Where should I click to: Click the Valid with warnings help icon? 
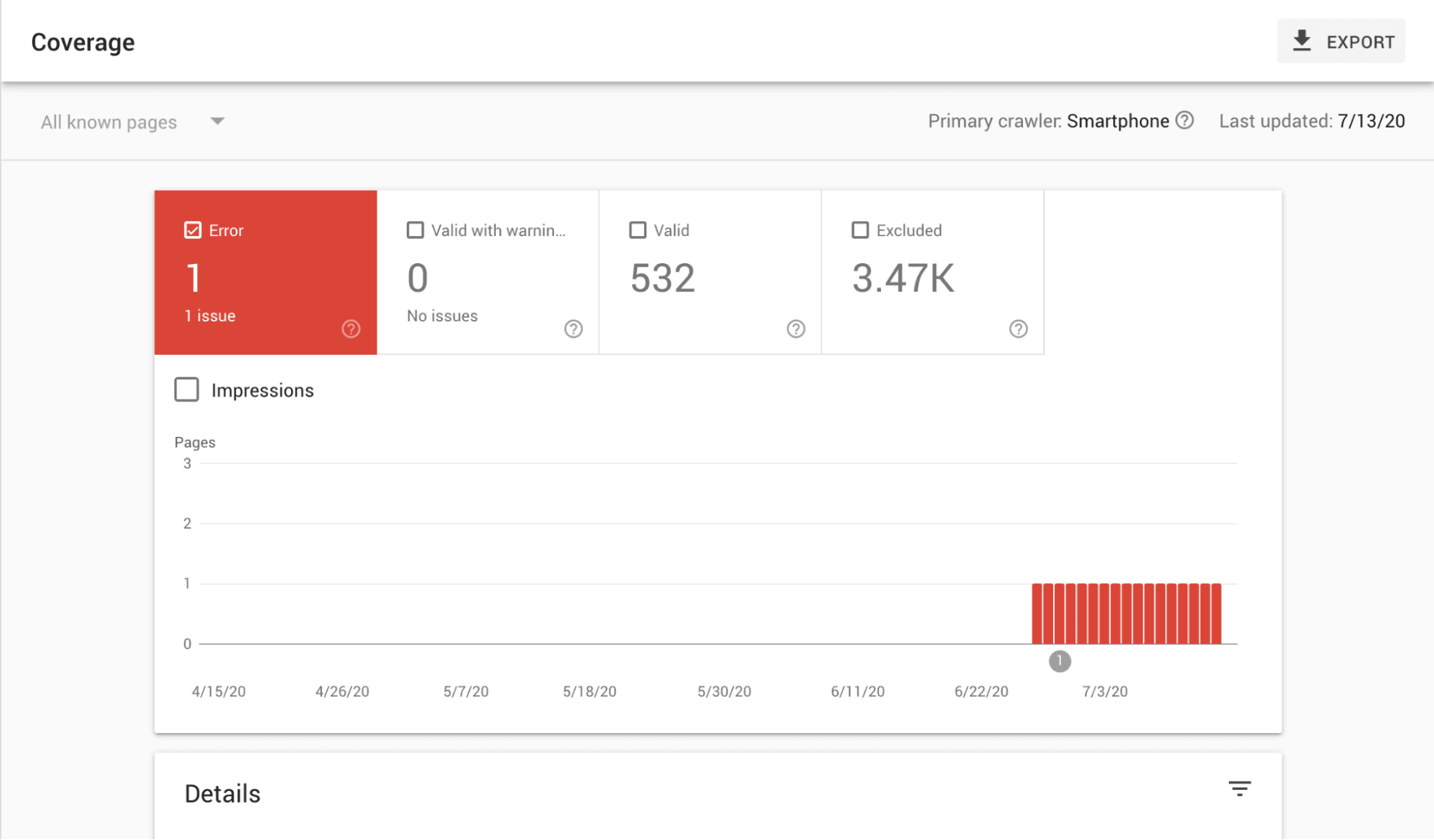point(573,329)
